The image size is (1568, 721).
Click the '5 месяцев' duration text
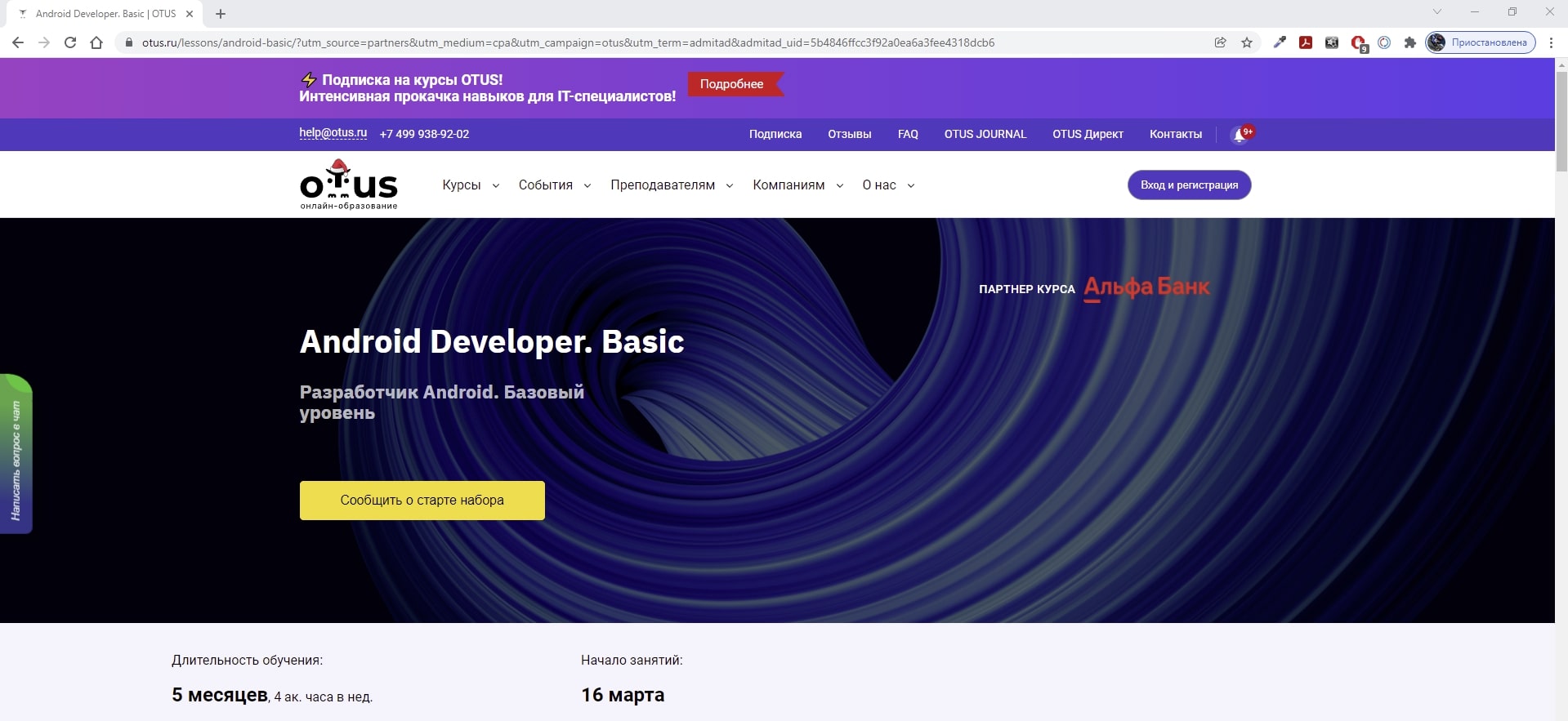(220, 695)
